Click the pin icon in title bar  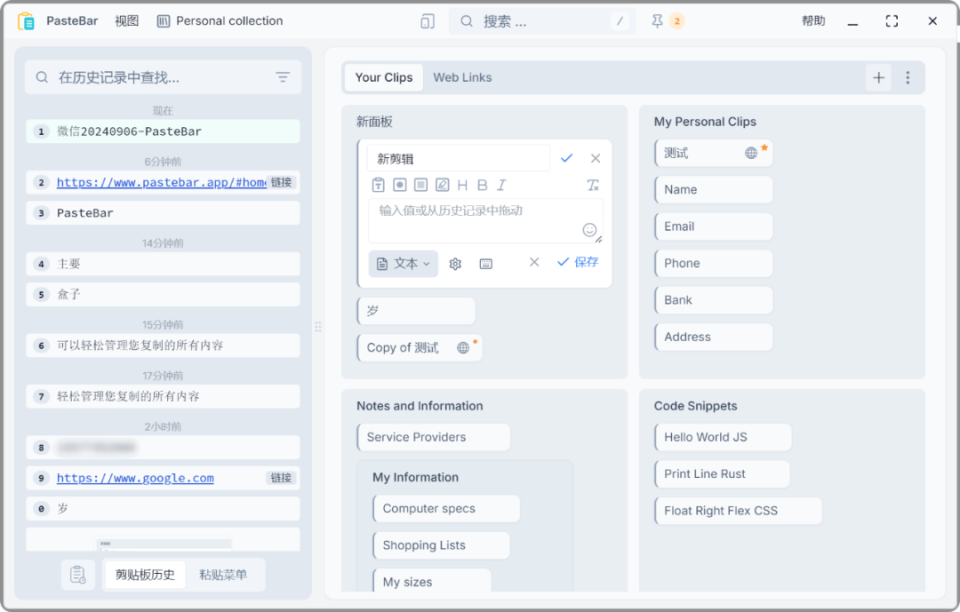pyautogui.click(x=657, y=21)
